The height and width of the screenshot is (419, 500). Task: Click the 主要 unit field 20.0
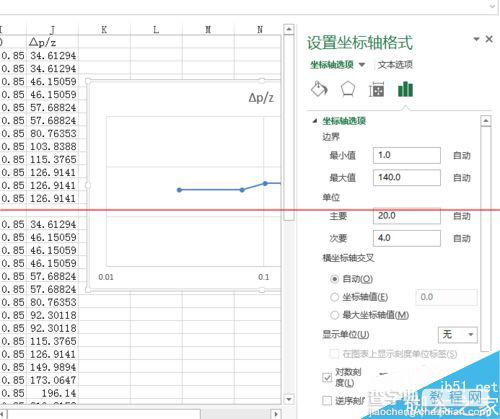[407, 216]
